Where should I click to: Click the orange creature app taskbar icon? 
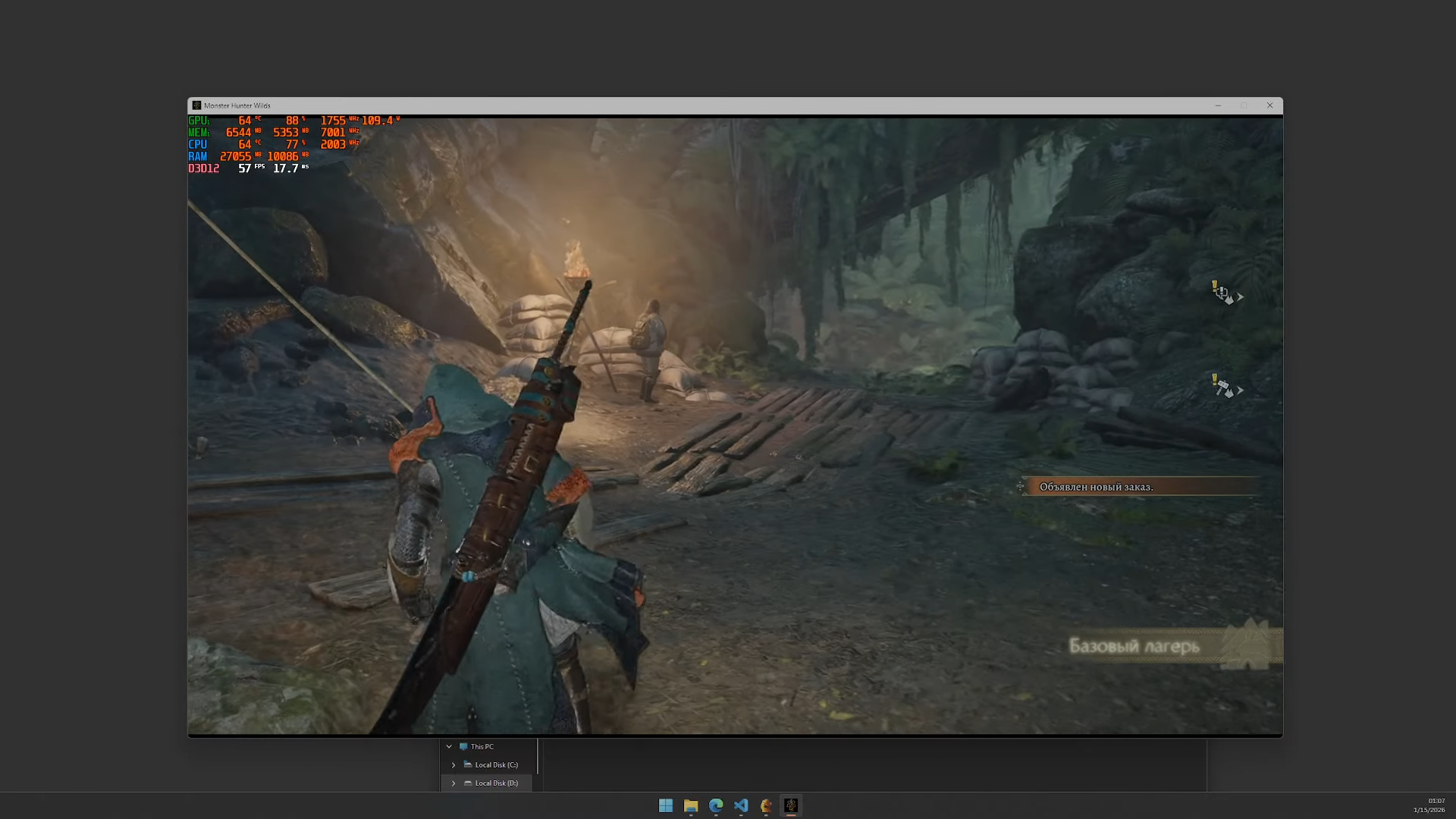(x=766, y=805)
